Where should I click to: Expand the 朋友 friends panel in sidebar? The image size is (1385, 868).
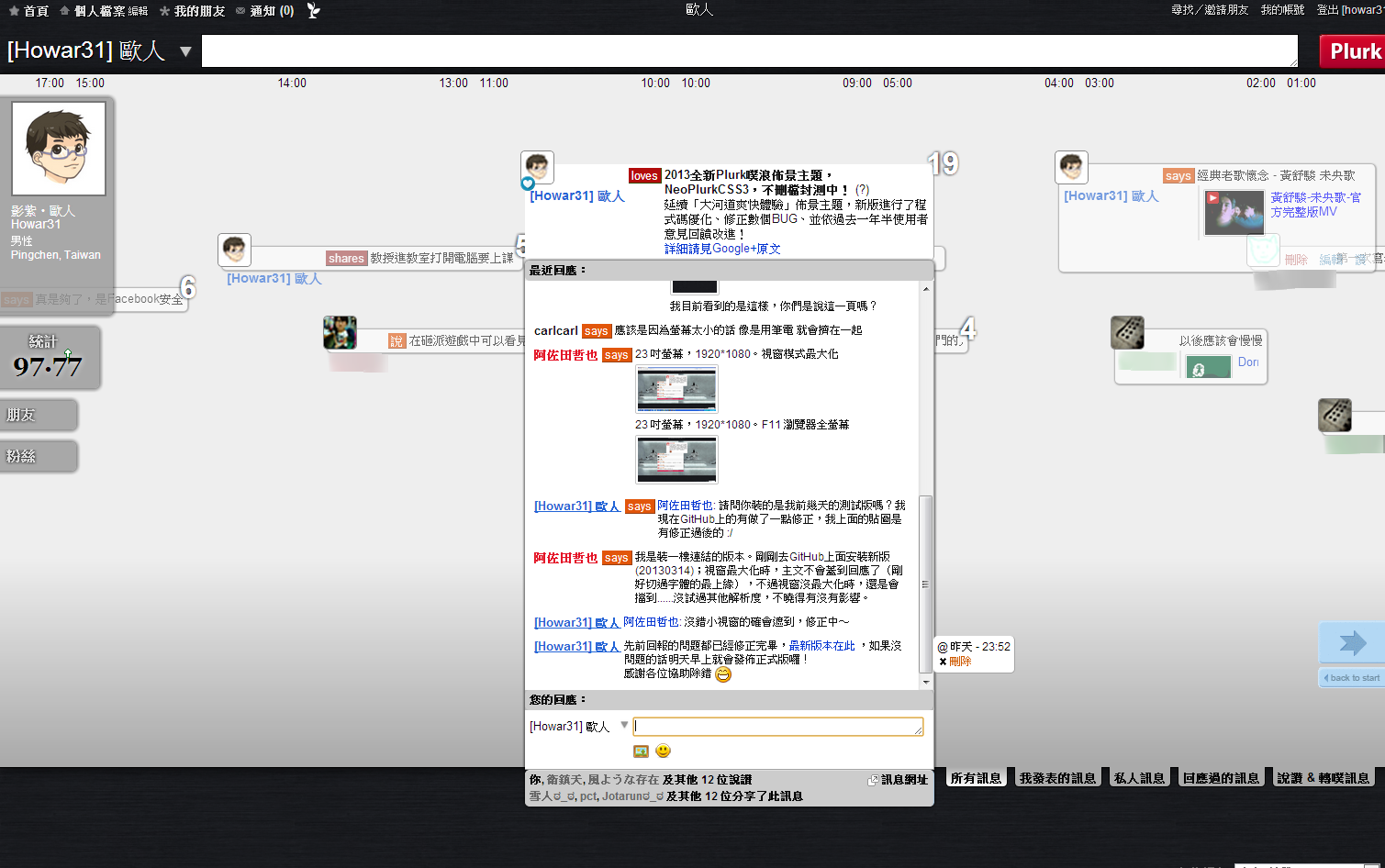[39, 415]
